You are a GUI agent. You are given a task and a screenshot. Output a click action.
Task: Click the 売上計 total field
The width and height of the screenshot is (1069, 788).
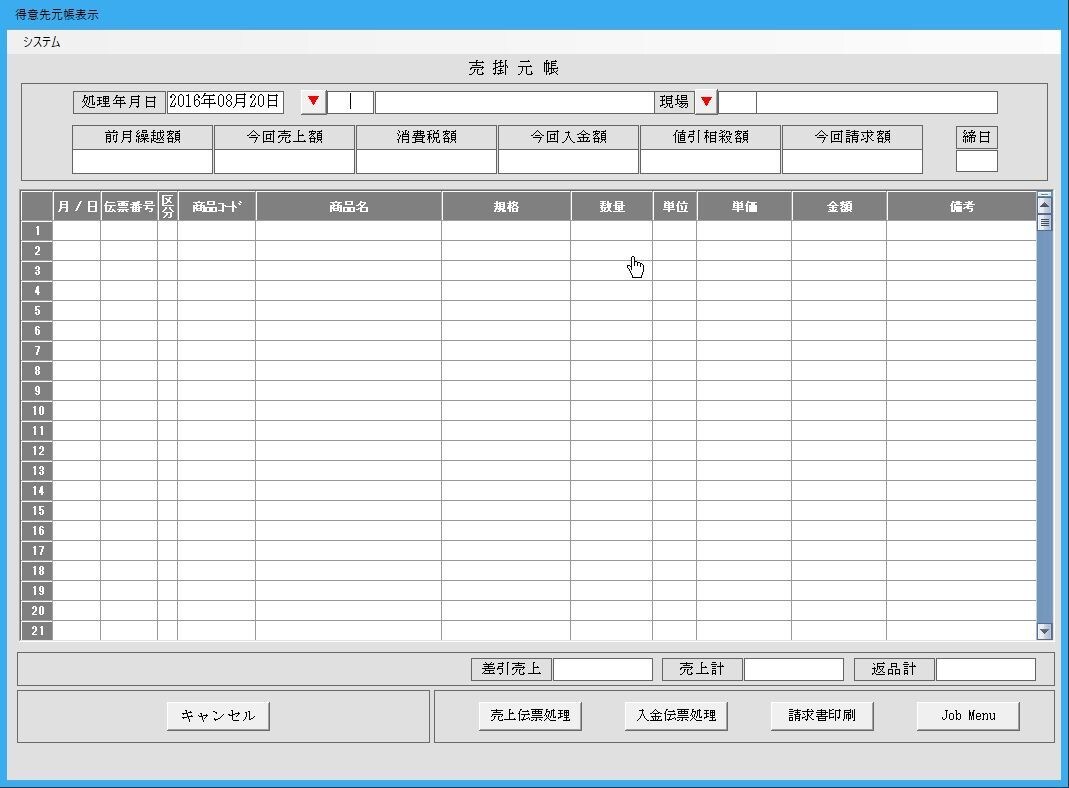794,669
